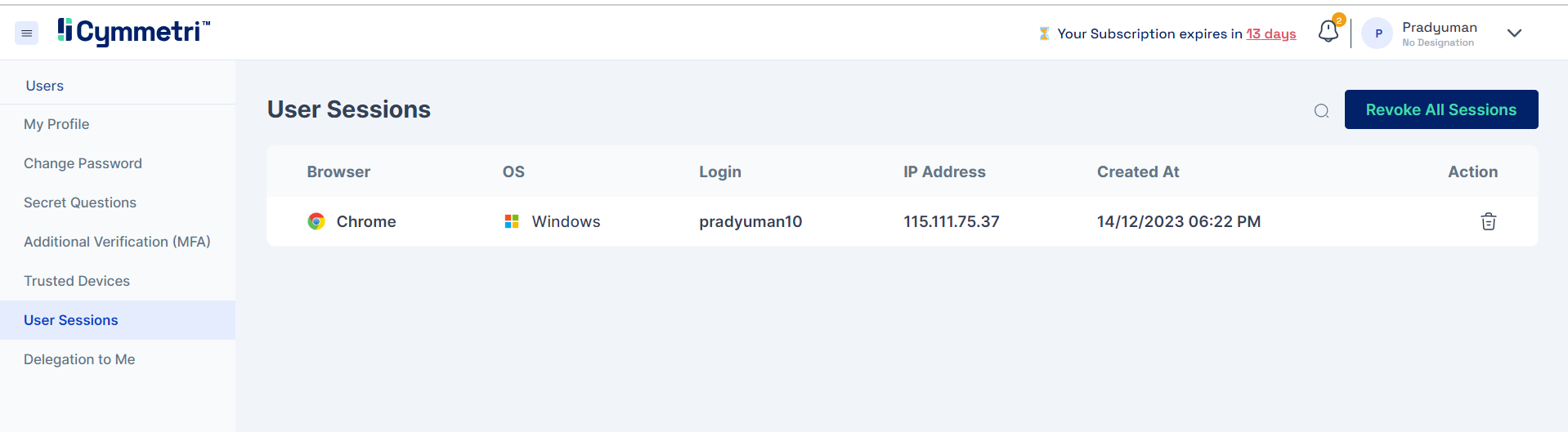Open Additional Verification (MFA)
The image size is (1568, 432).
click(x=117, y=242)
